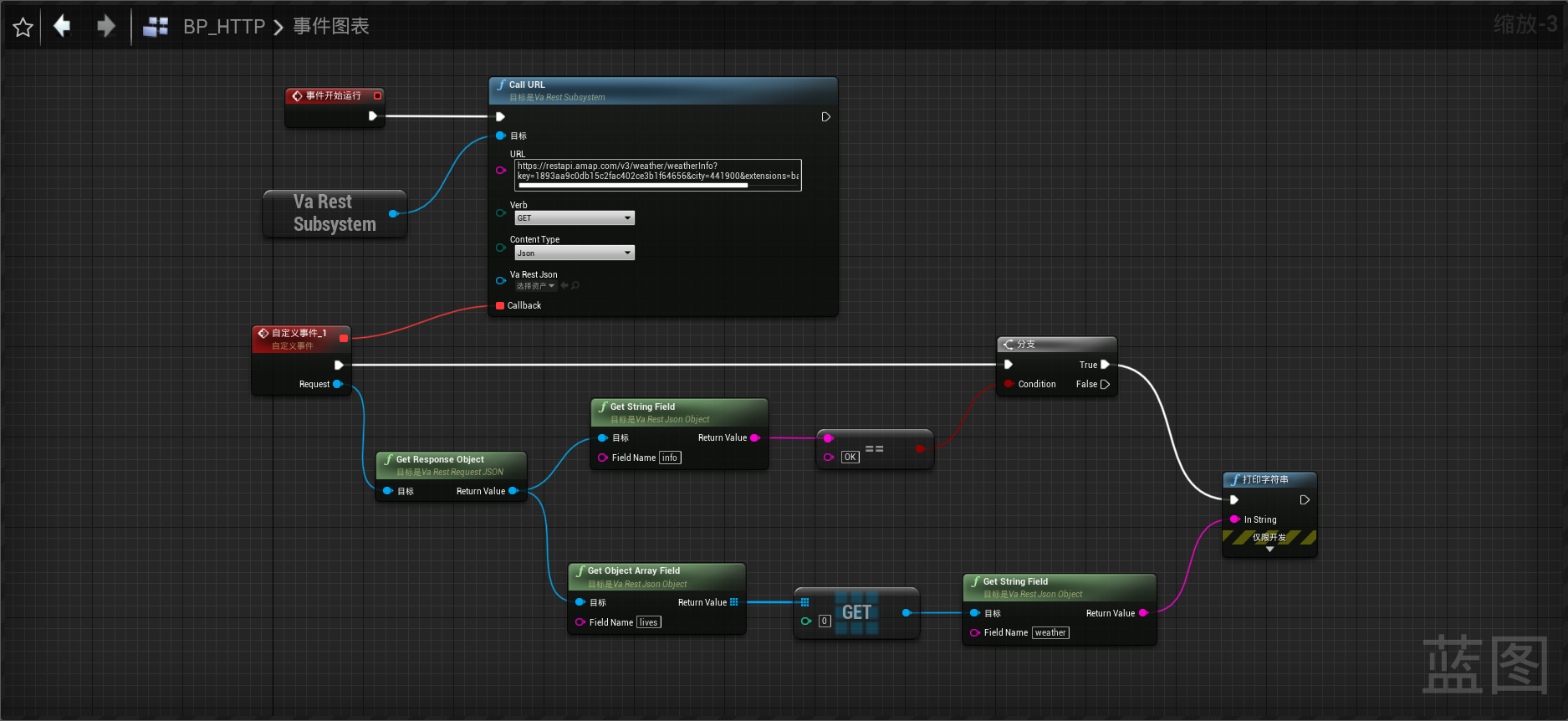Click the favorite star icon
1568x721 pixels.
pos(23,28)
